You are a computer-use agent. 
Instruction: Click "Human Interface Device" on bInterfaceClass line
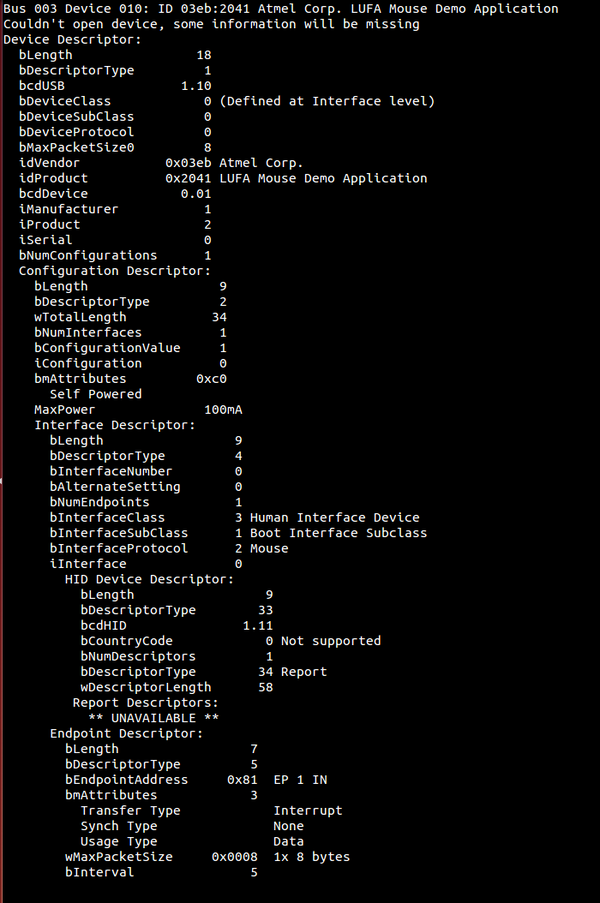pyautogui.click(x=334, y=518)
